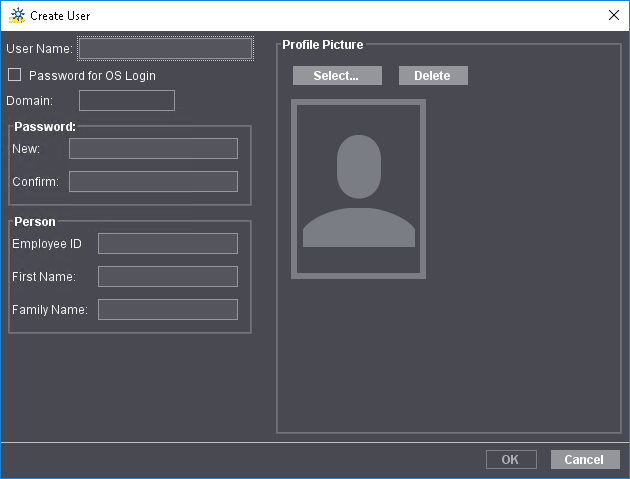This screenshot has height=479, width=630.
Task: Click the Profile Picture group heading
Action: [322, 45]
